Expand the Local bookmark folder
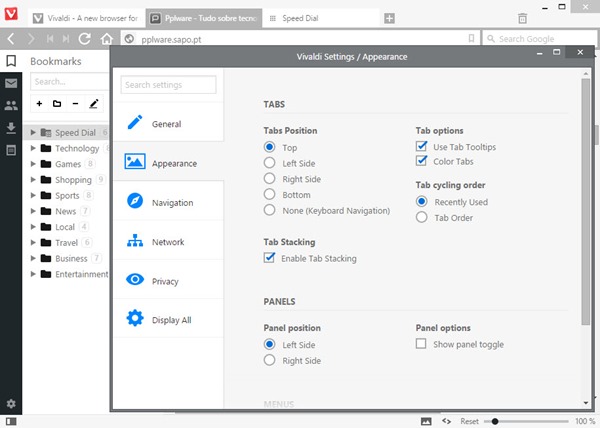The image size is (600, 428). [x=33, y=226]
